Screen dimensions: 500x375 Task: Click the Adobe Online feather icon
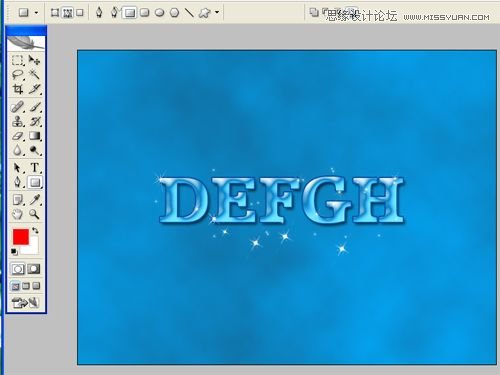tap(26, 43)
